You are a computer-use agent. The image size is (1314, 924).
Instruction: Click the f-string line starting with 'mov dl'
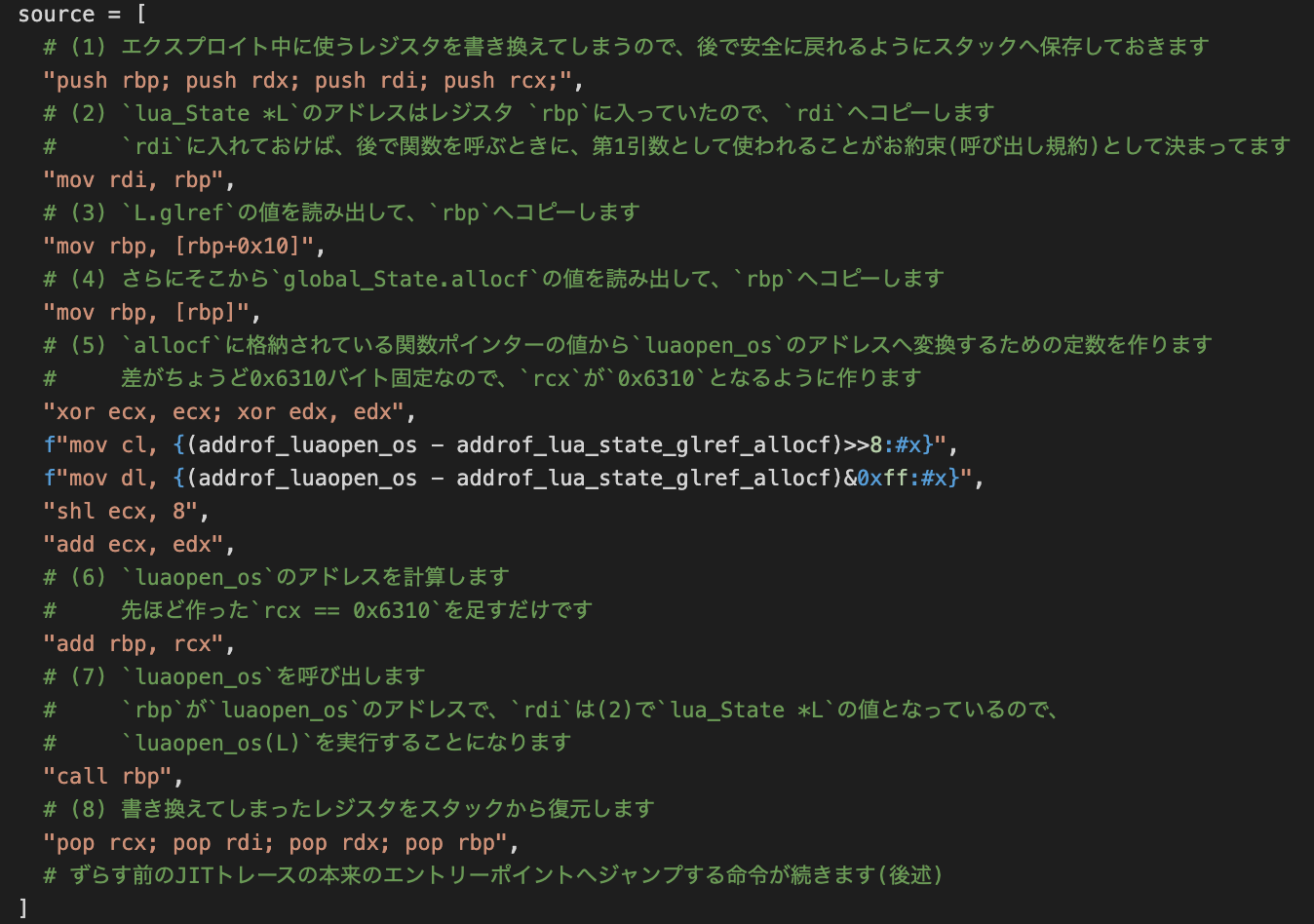[513, 478]
